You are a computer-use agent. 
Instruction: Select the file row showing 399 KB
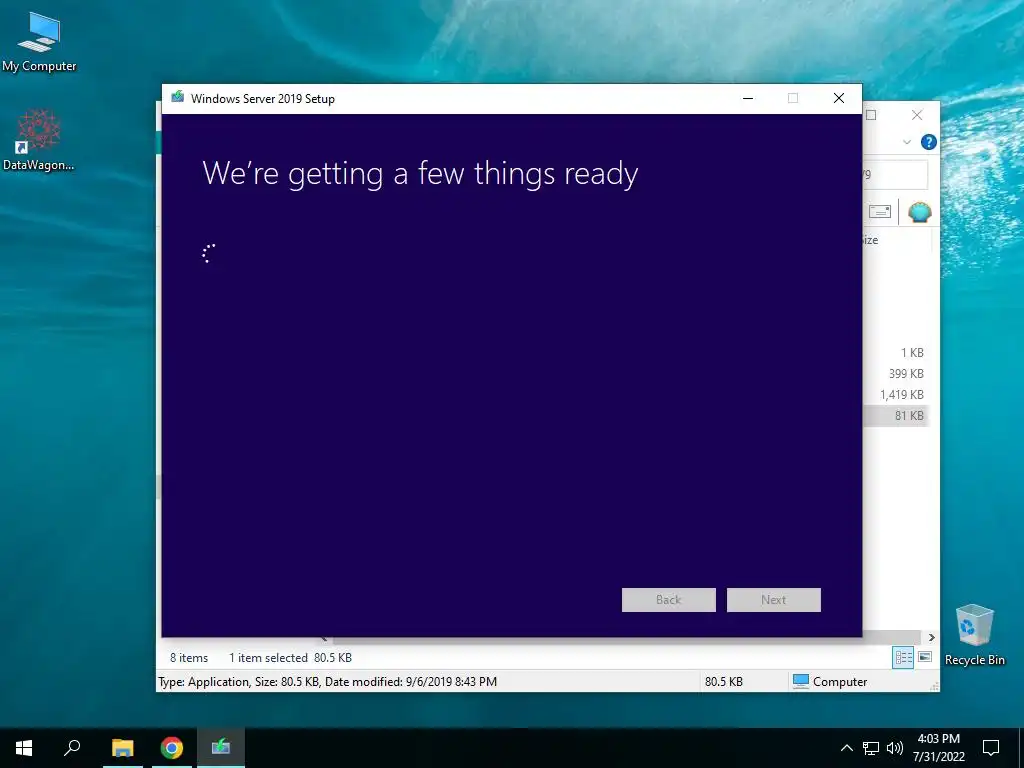coord(896,374)
